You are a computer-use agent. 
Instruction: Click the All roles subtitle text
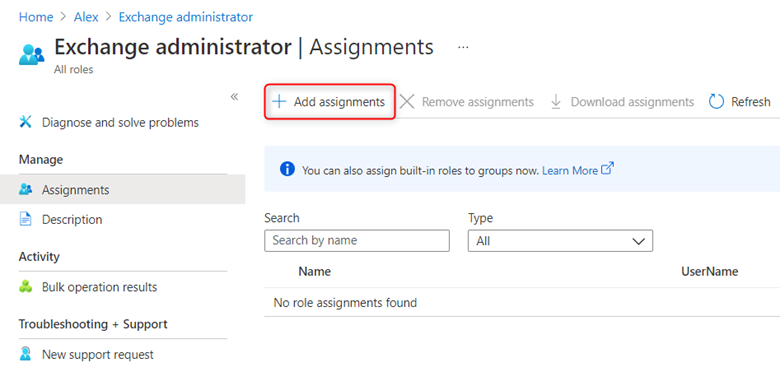pos(73,70)
